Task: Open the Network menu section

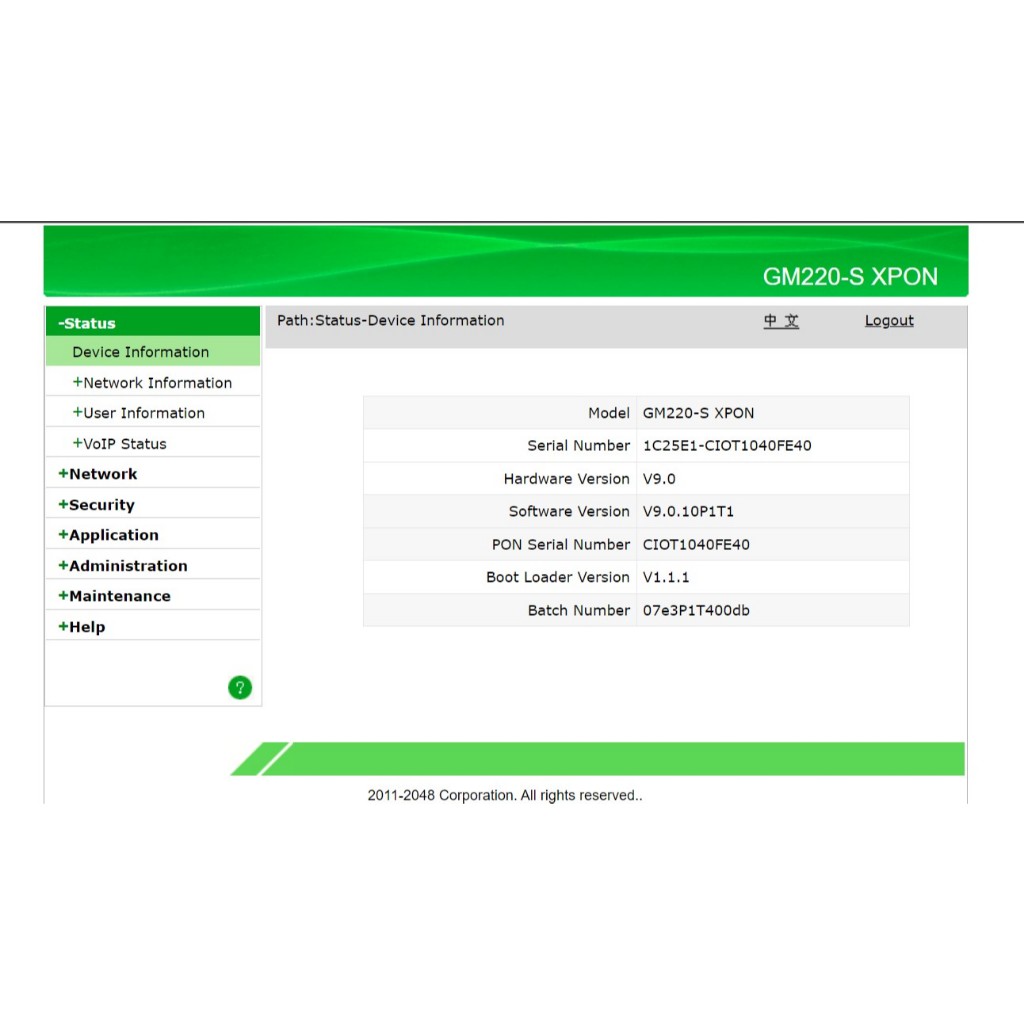Action: click(98, 474)
